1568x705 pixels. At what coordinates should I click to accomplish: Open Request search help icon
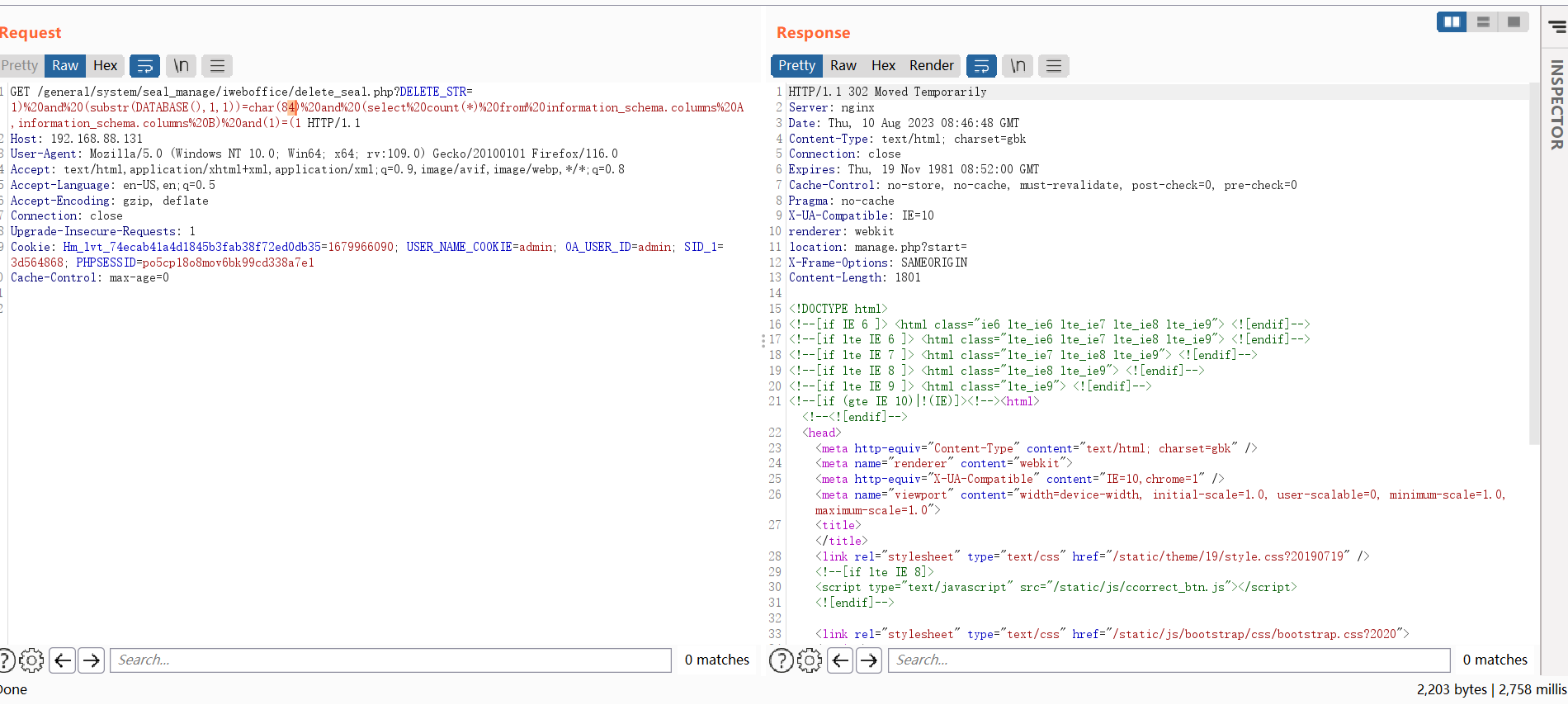tap(5, 660)
